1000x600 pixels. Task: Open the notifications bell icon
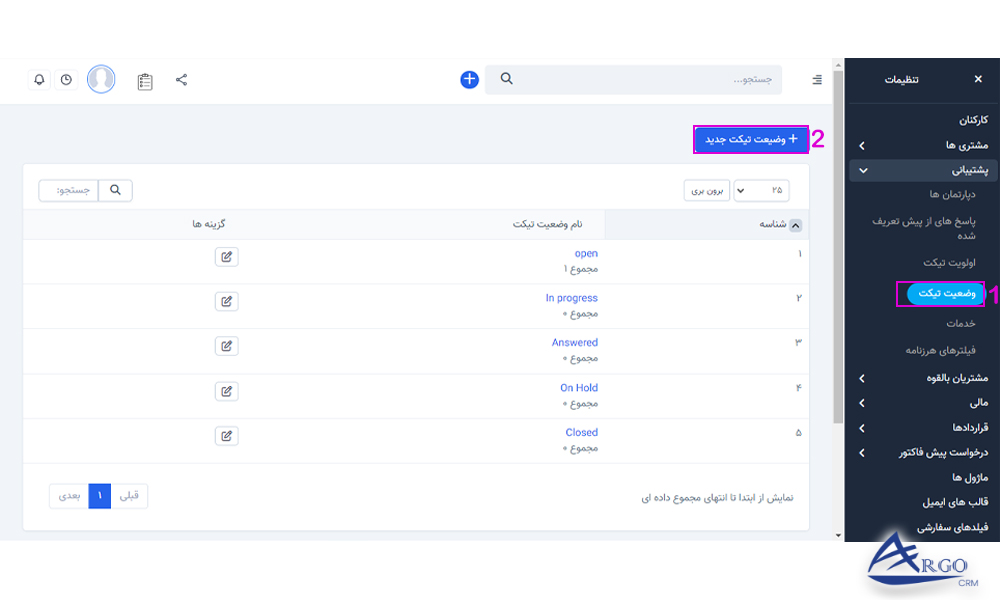pos(38,78)
